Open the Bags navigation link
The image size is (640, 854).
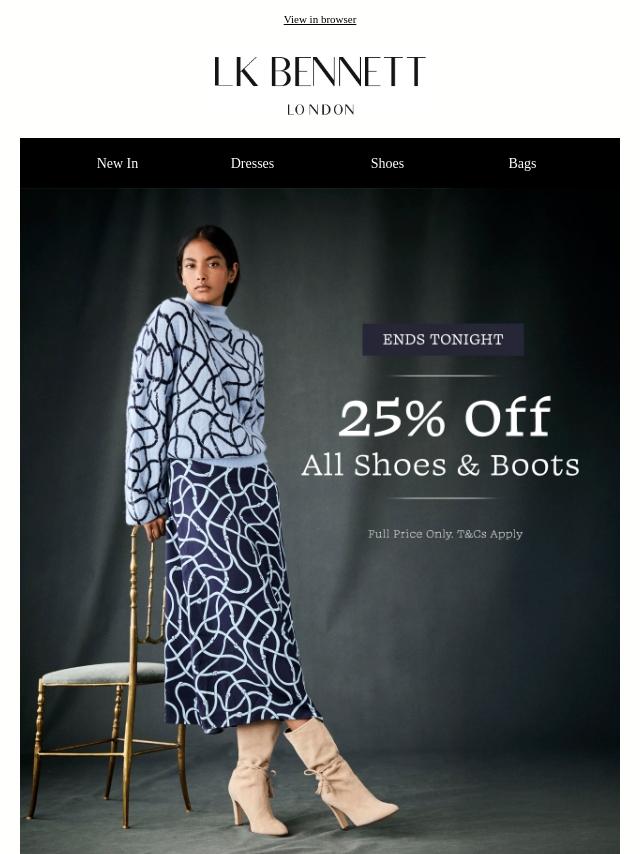point(522,163)
